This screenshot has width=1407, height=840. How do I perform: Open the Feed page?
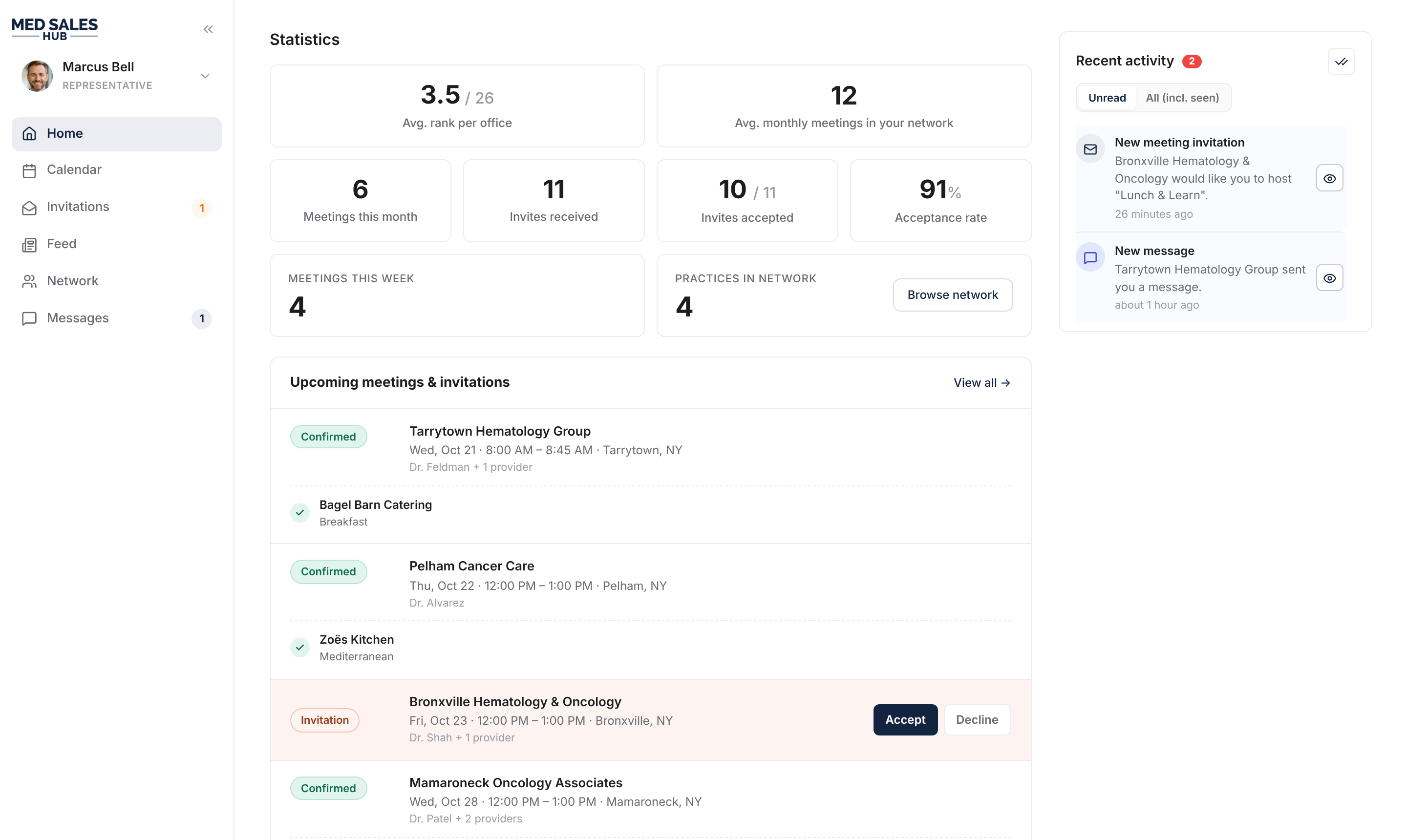117,244
